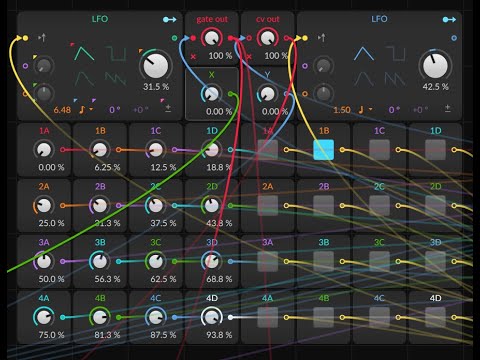Click the green output port of left LFO
This screenshot has width=480, height=360.
(x=174, y=38)
